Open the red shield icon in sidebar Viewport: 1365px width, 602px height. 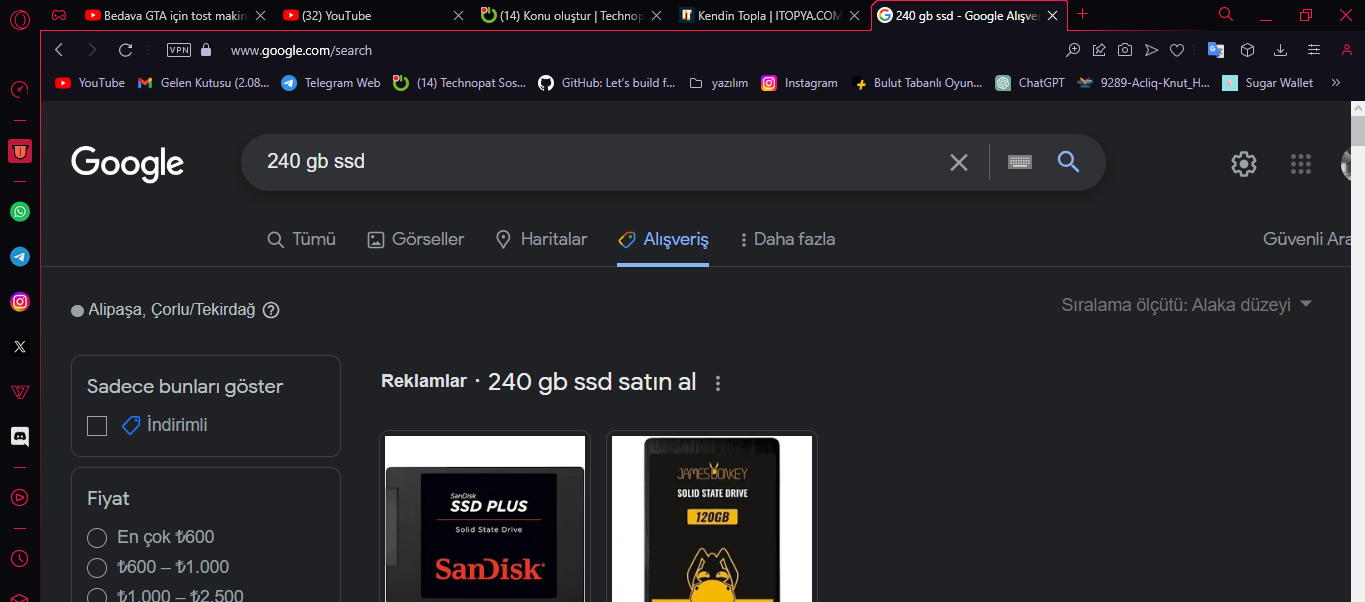(20, 151)
